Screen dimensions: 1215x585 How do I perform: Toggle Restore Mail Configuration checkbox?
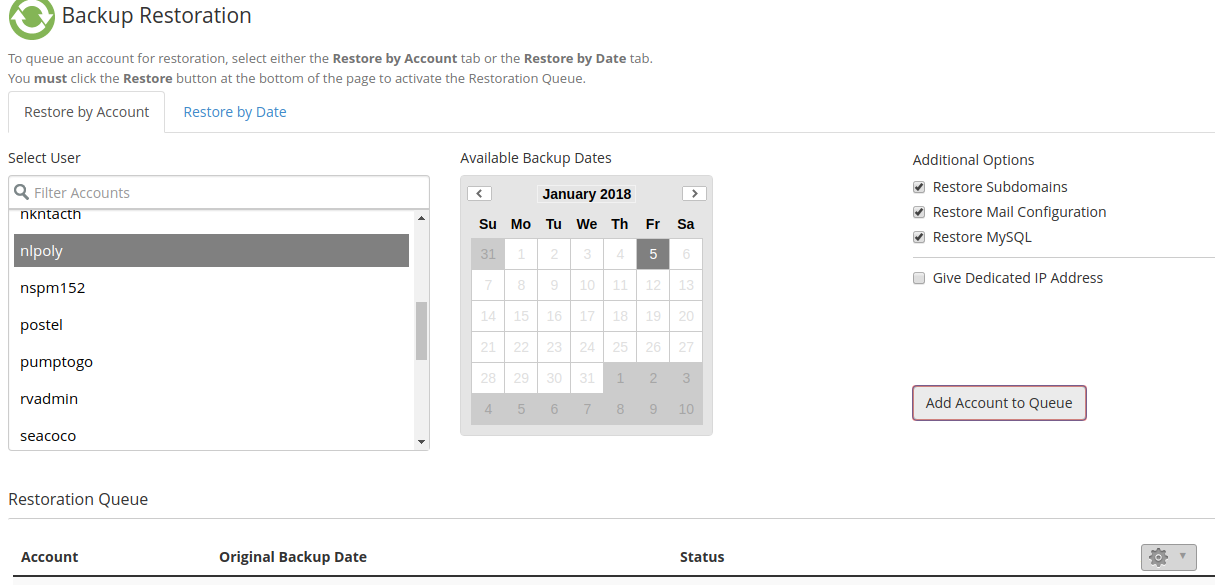(x=919, y=212)
